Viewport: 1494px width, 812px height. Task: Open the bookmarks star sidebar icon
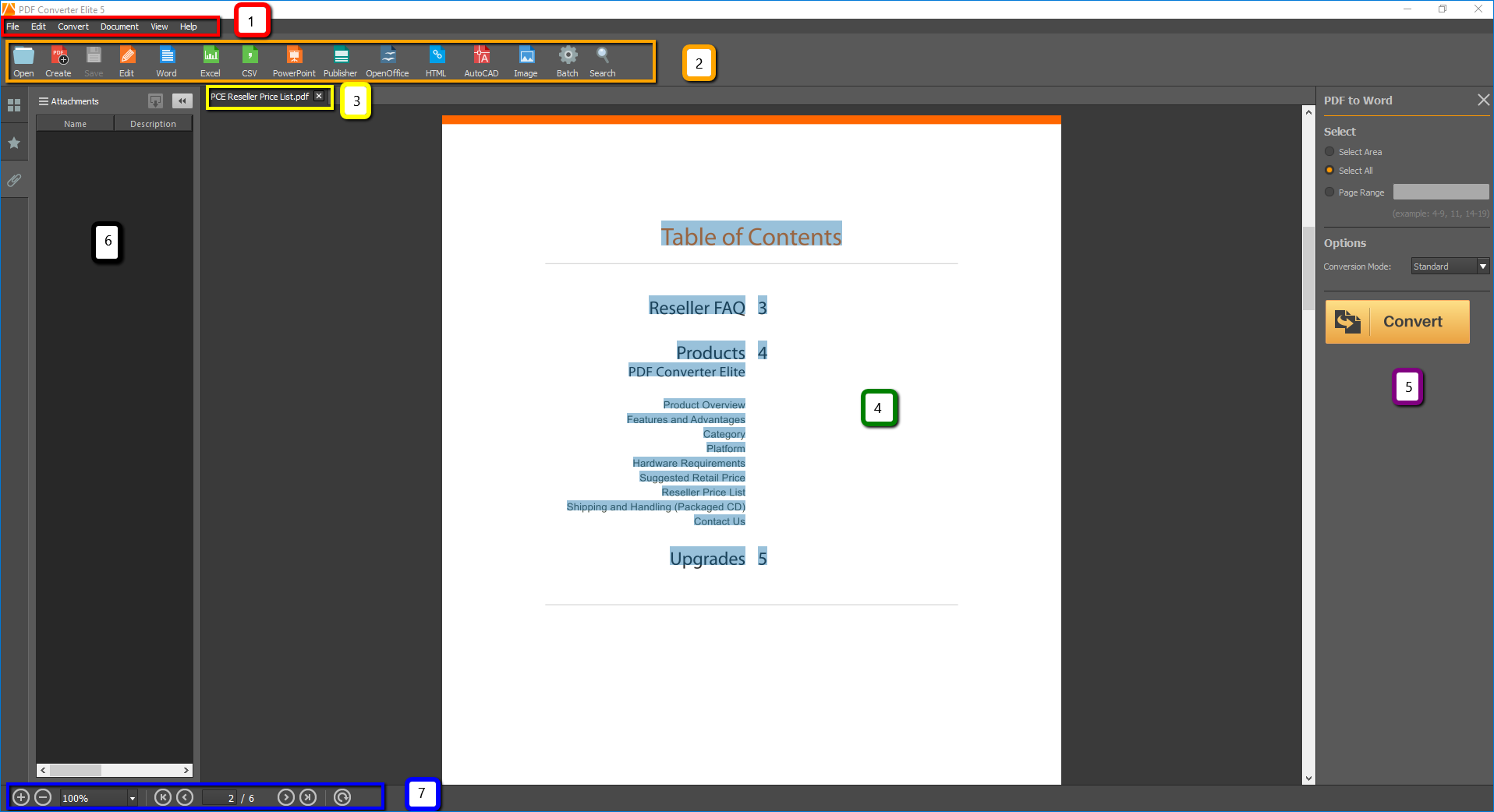(14, 143)
